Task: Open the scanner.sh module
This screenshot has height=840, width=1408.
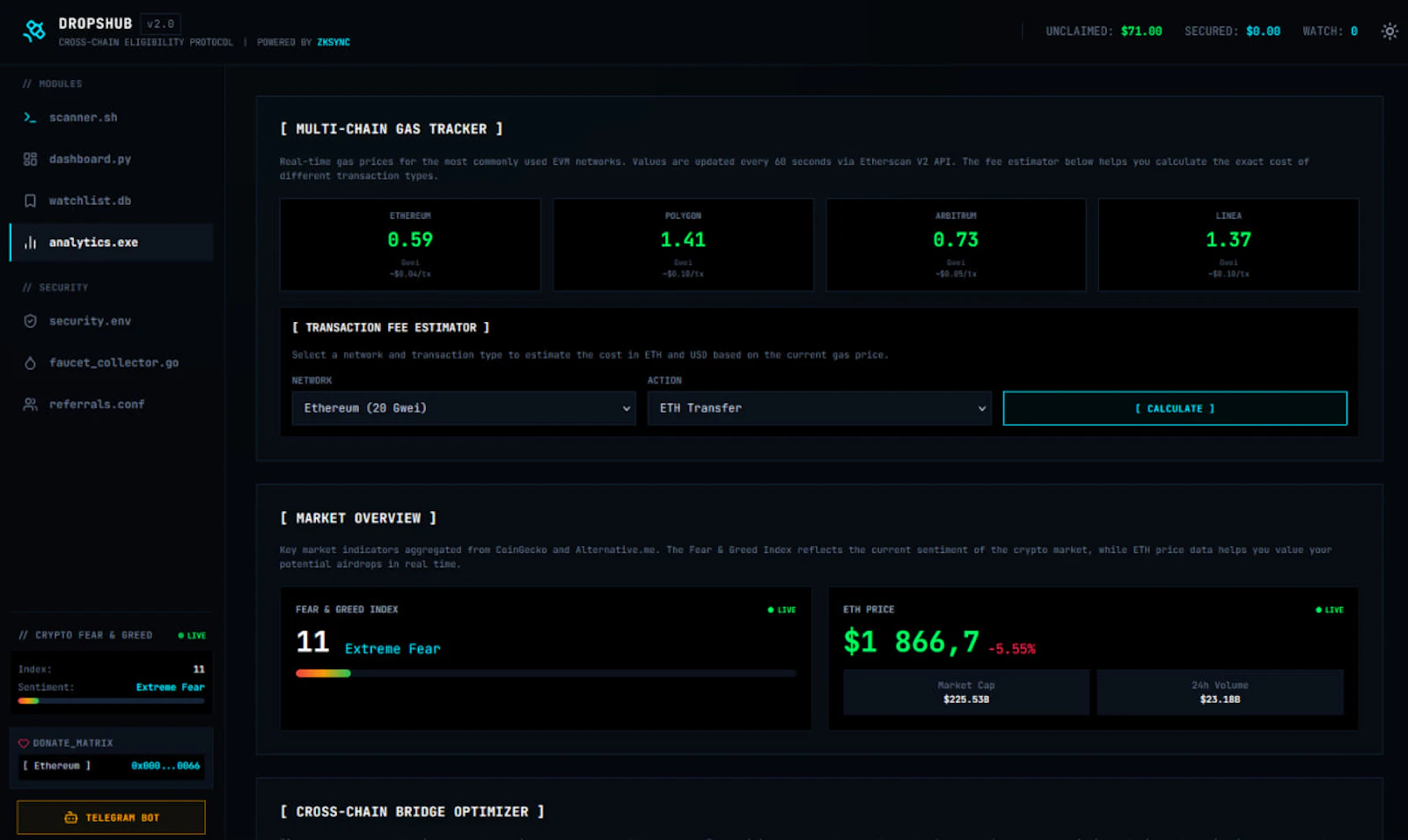Action: (x=111, y=117)
